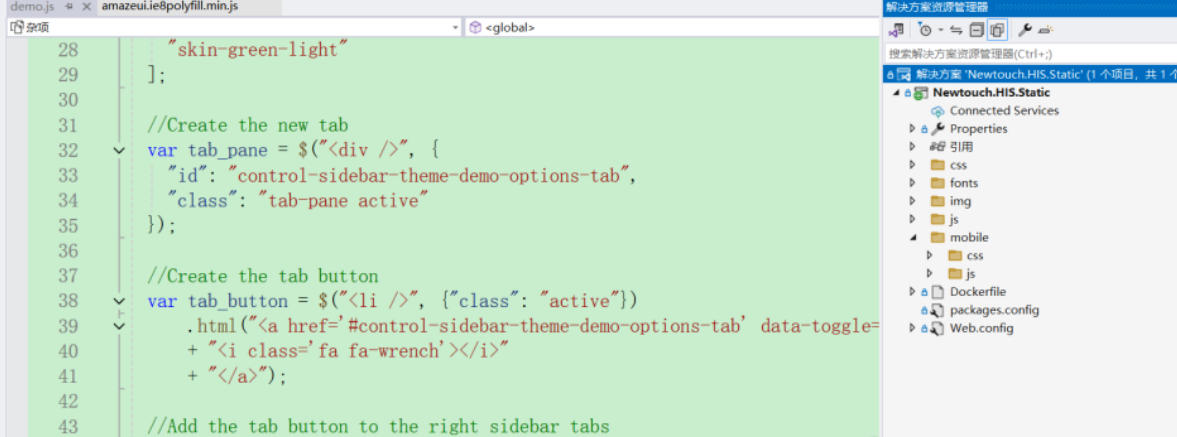Screen dimensions: 1177x437
Task: Click the //Create the tab button comment
Action: [x=263, y=276]
